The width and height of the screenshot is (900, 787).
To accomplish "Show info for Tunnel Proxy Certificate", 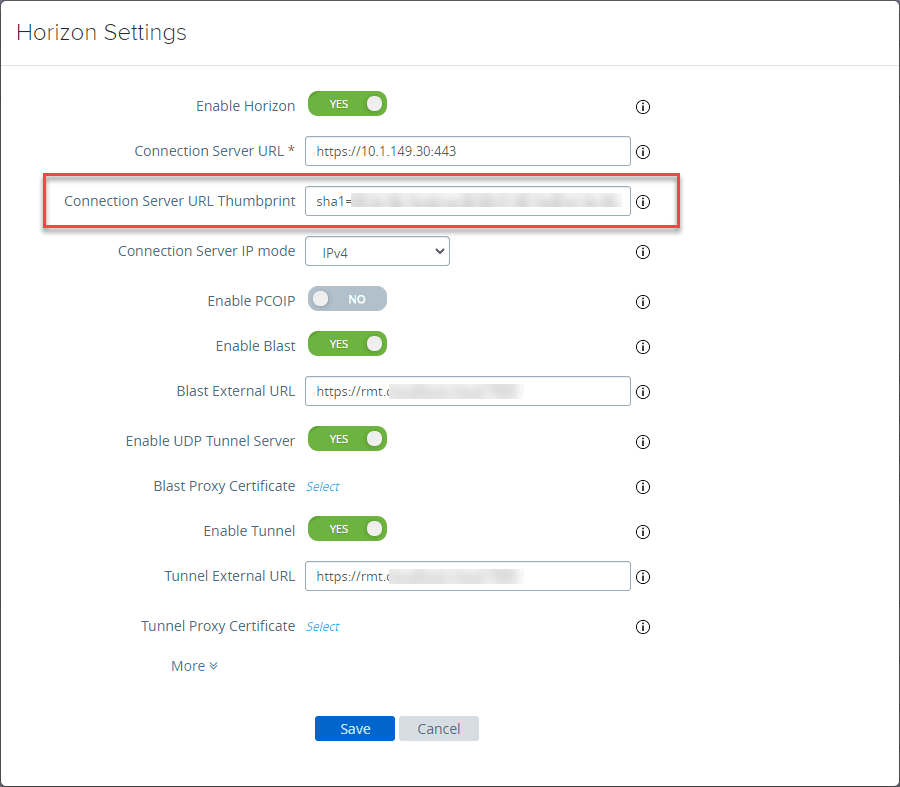I will pos(643,627).
